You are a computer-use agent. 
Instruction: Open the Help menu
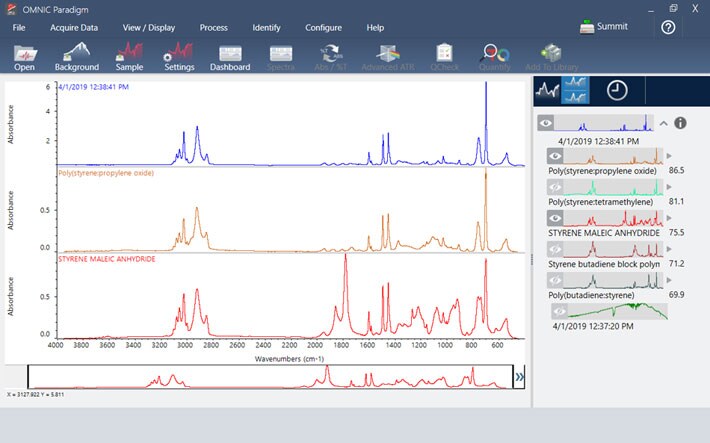pos(375,28)
